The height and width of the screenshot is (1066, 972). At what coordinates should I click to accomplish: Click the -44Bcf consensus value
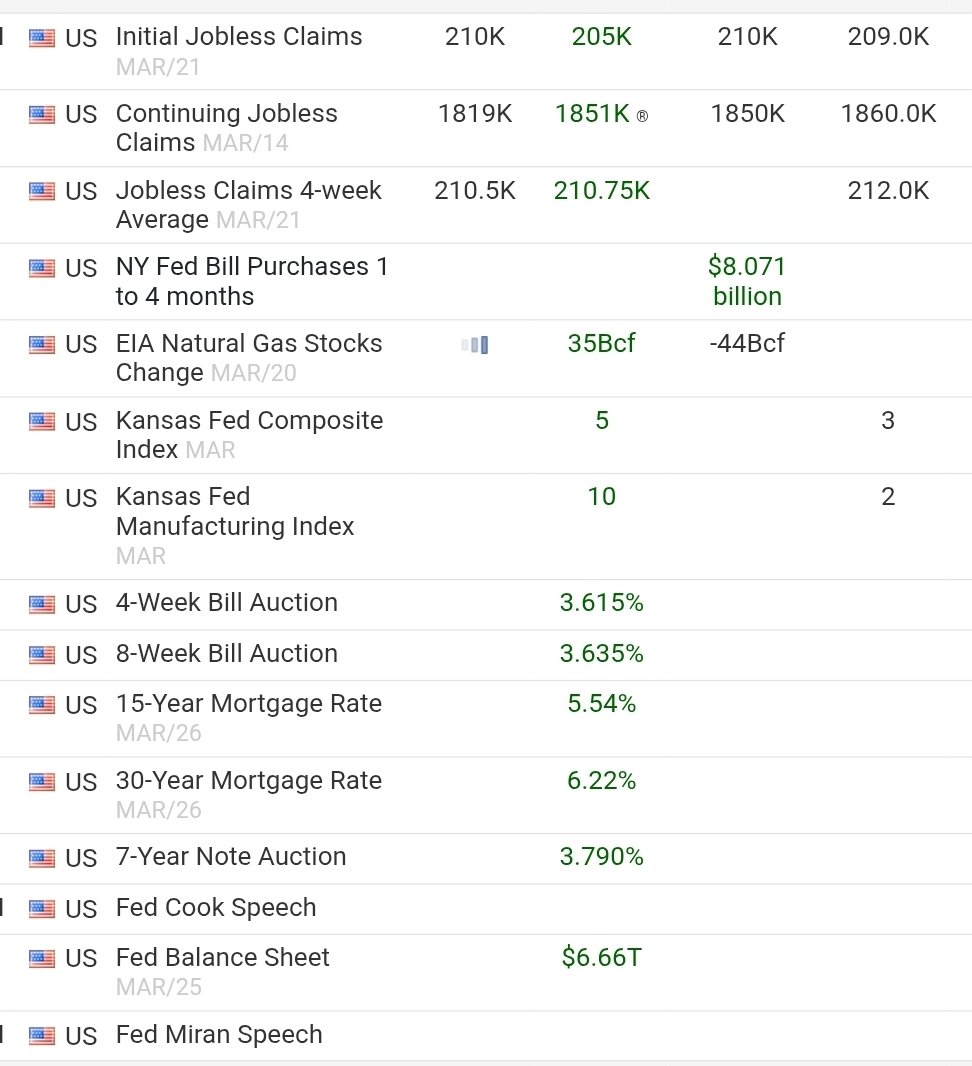coord(747,343)
